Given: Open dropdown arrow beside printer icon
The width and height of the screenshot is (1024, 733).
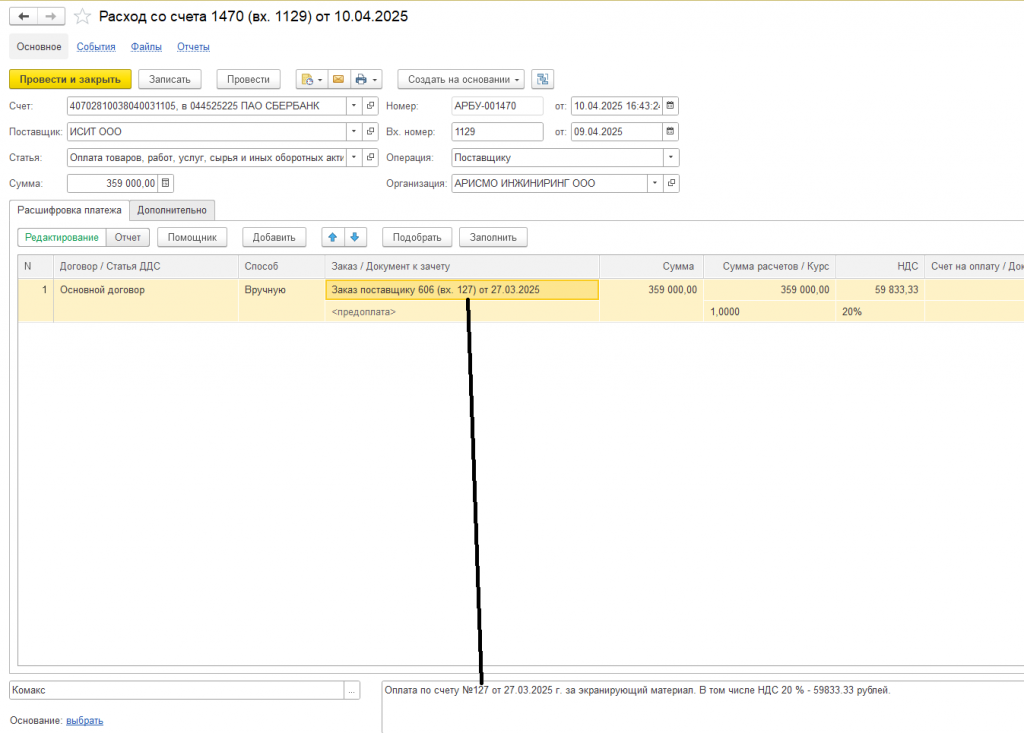Looking at the screenshot, I should tap(375, 80).
